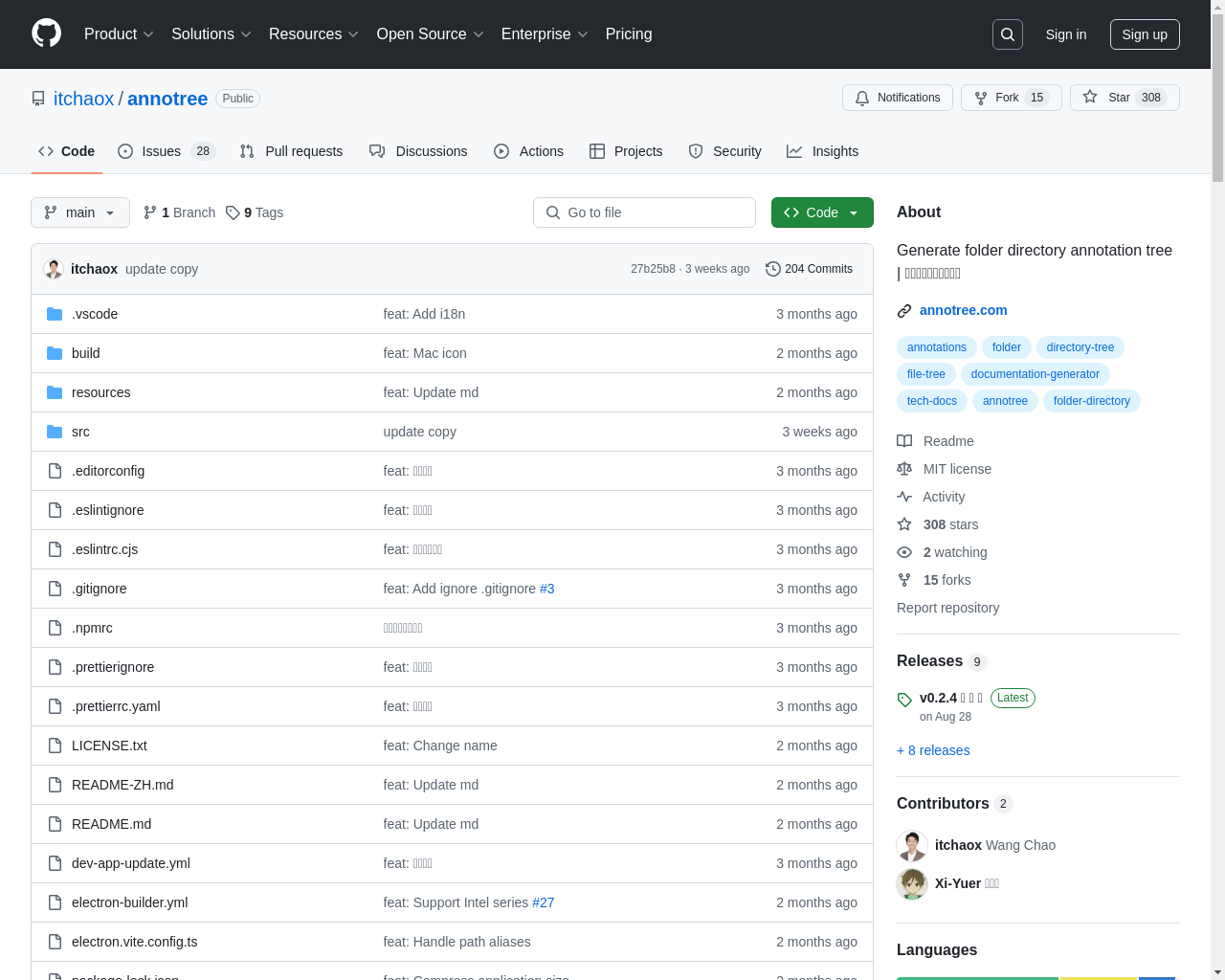The width and height of the screenshot is (1225, 980).
Task: Expand the Open Source menu
Action: tap(431, 34)
